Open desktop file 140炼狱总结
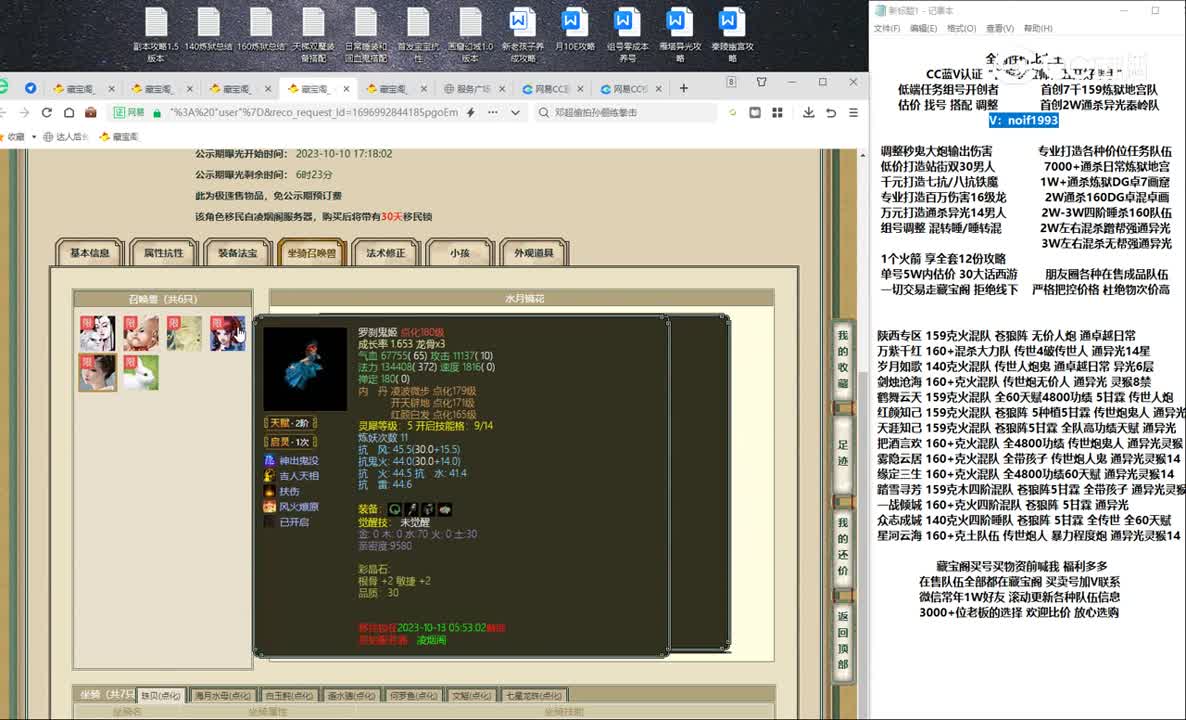 pyautogui.click(x=208, y=30)
